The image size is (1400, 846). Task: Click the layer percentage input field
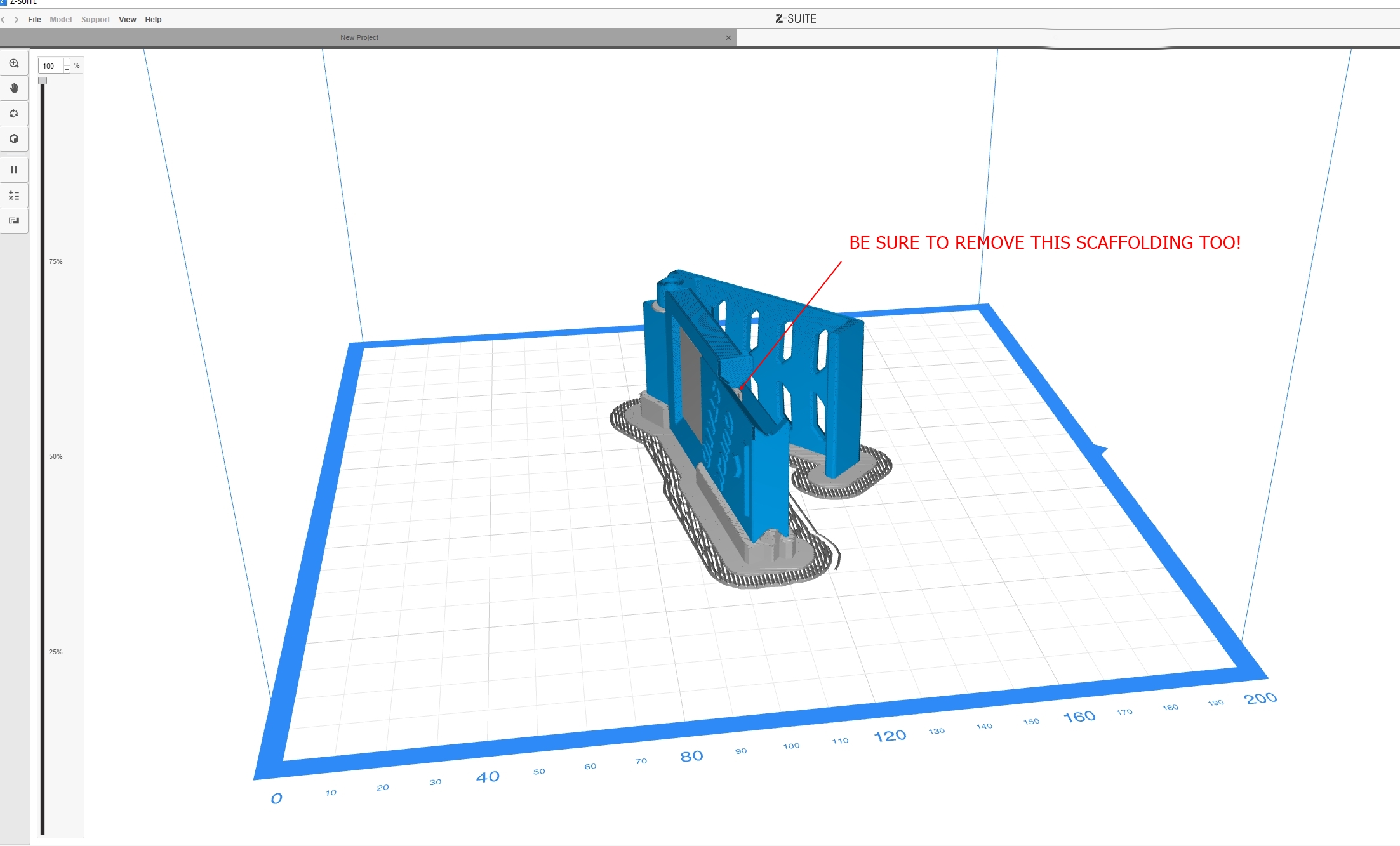pos(51,66)
